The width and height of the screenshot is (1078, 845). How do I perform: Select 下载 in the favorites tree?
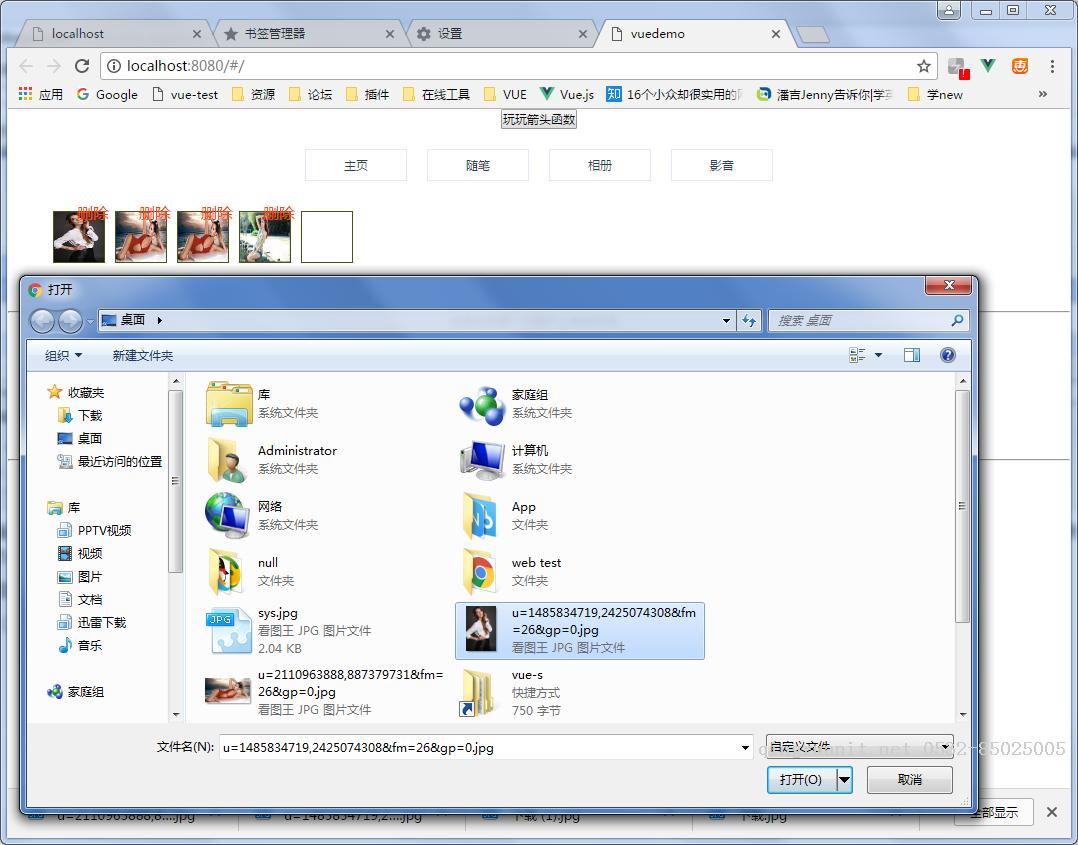[90, 415]
